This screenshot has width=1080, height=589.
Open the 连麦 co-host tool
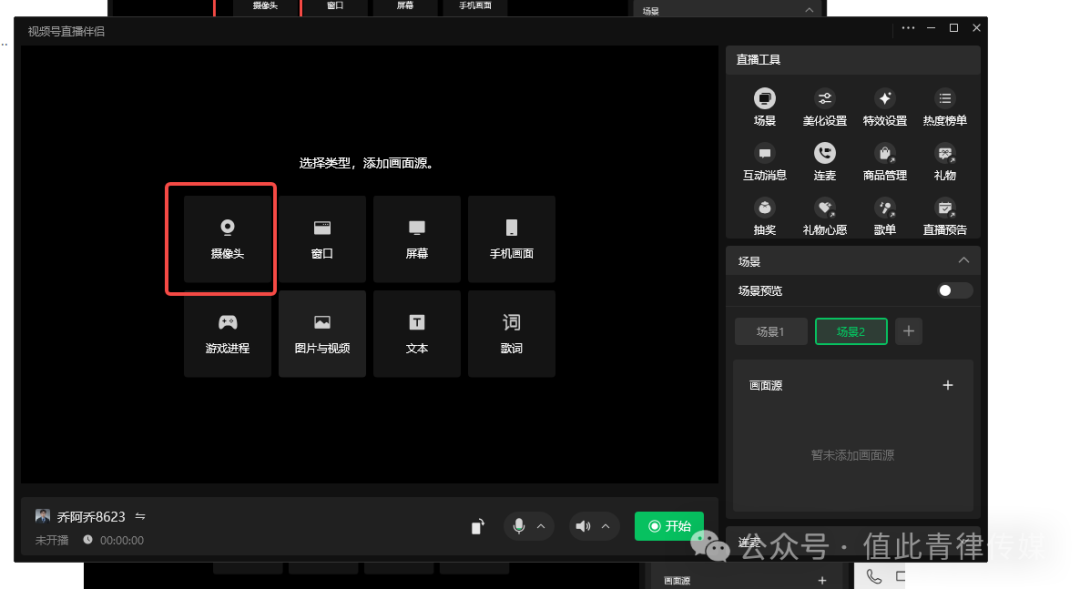pos(824,160)
